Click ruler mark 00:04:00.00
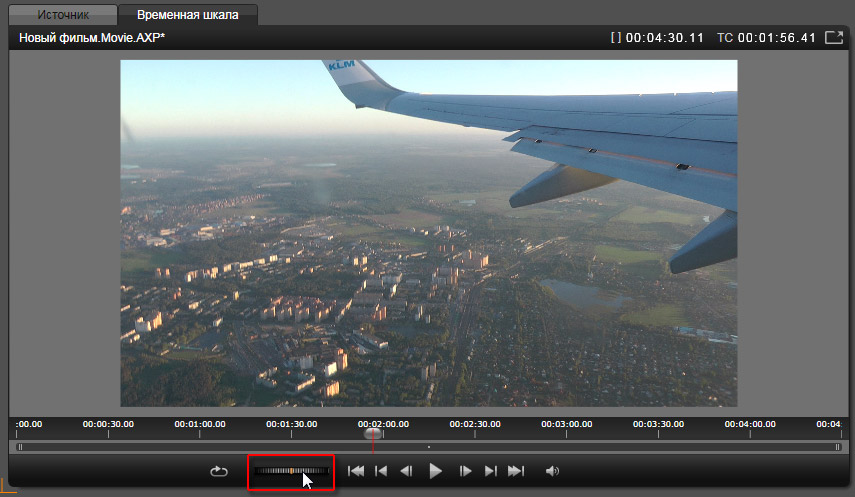The width and height of the screenshot is (855, 497). coord(750,424)
